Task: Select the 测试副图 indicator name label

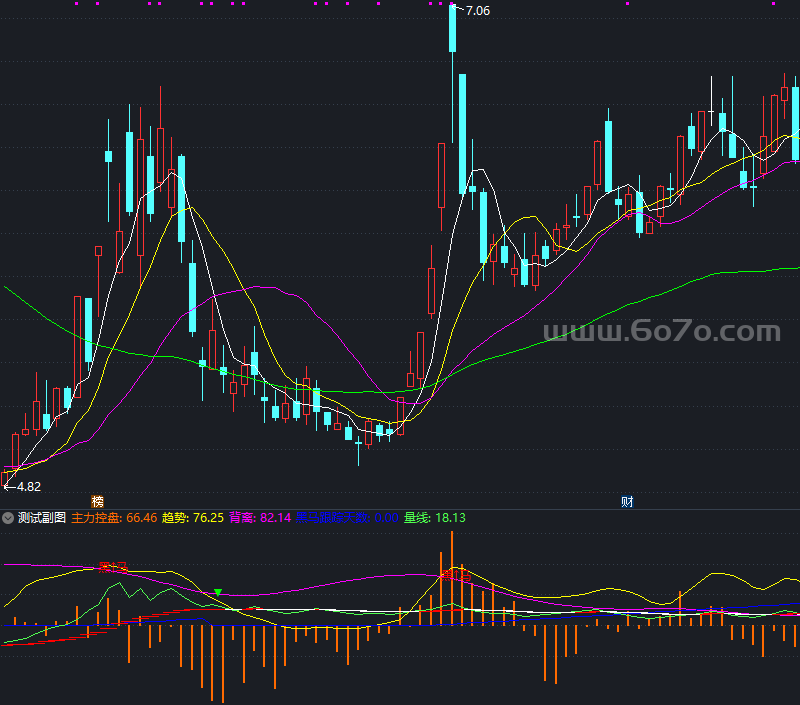Action: coord(42,518)
